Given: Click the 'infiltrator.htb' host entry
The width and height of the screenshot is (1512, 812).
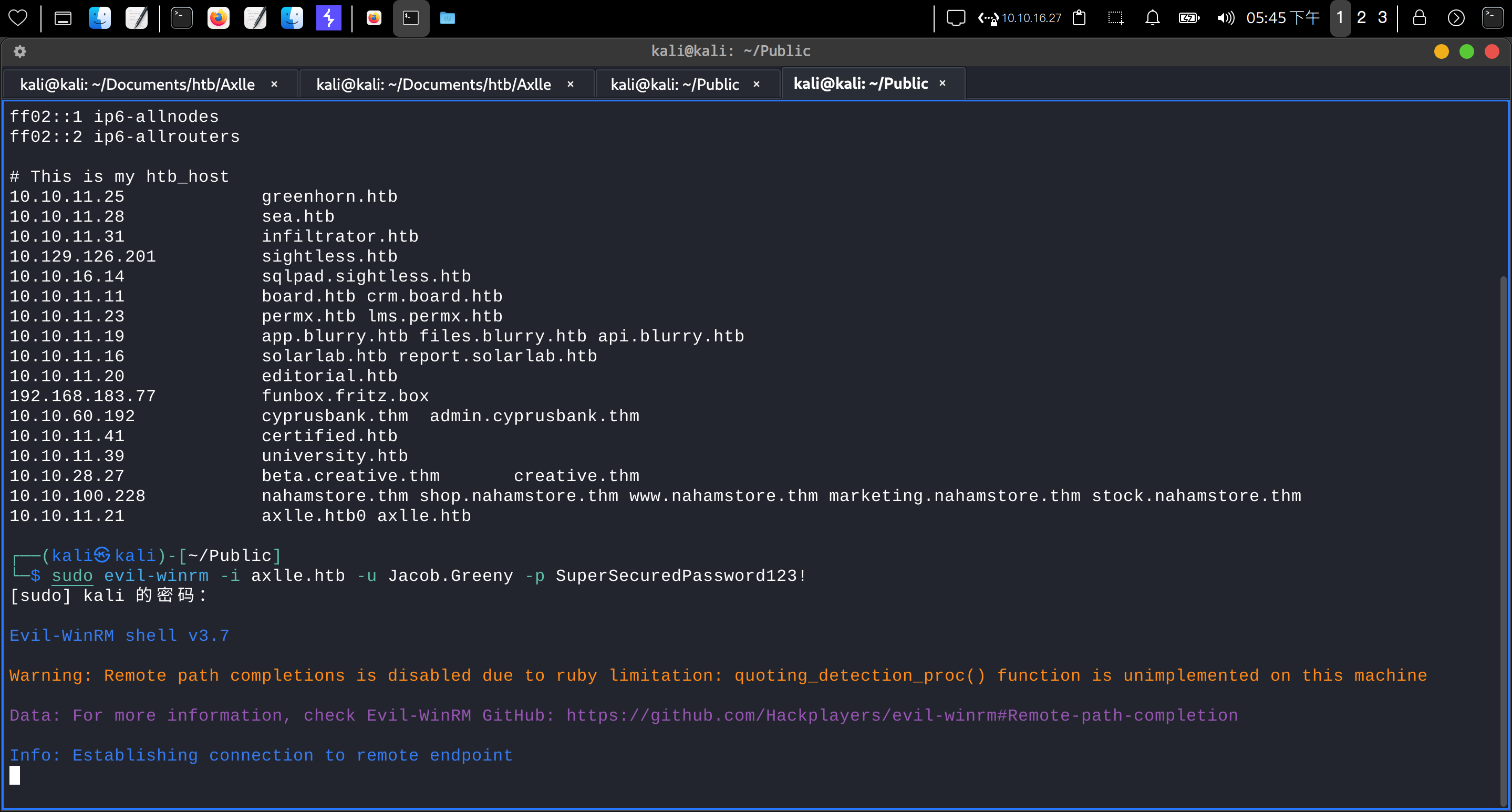Looking at the screenshot, I should [x=340, y=236].
